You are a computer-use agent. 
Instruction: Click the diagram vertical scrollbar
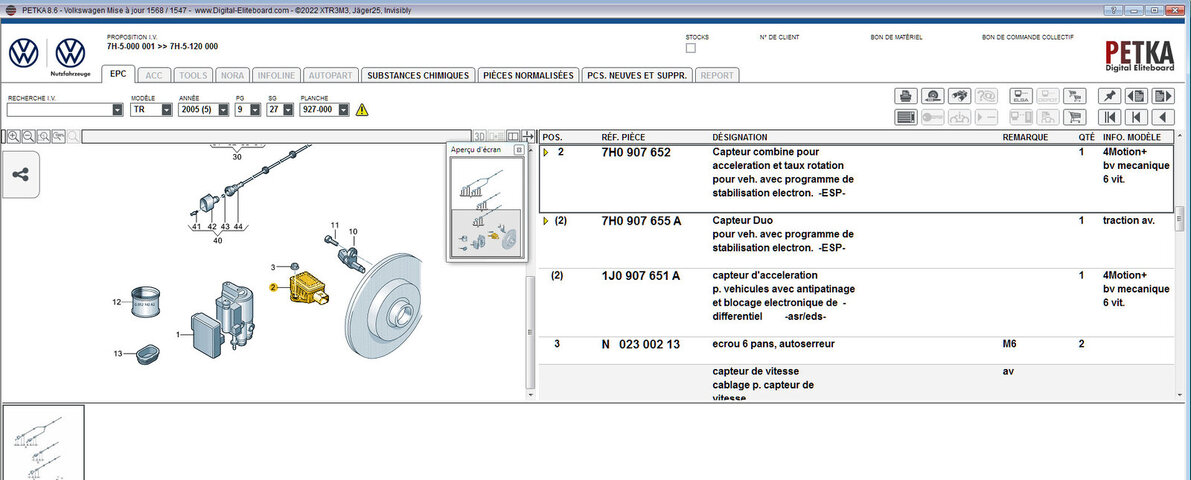pyautogui.click(x=530, y=333)
